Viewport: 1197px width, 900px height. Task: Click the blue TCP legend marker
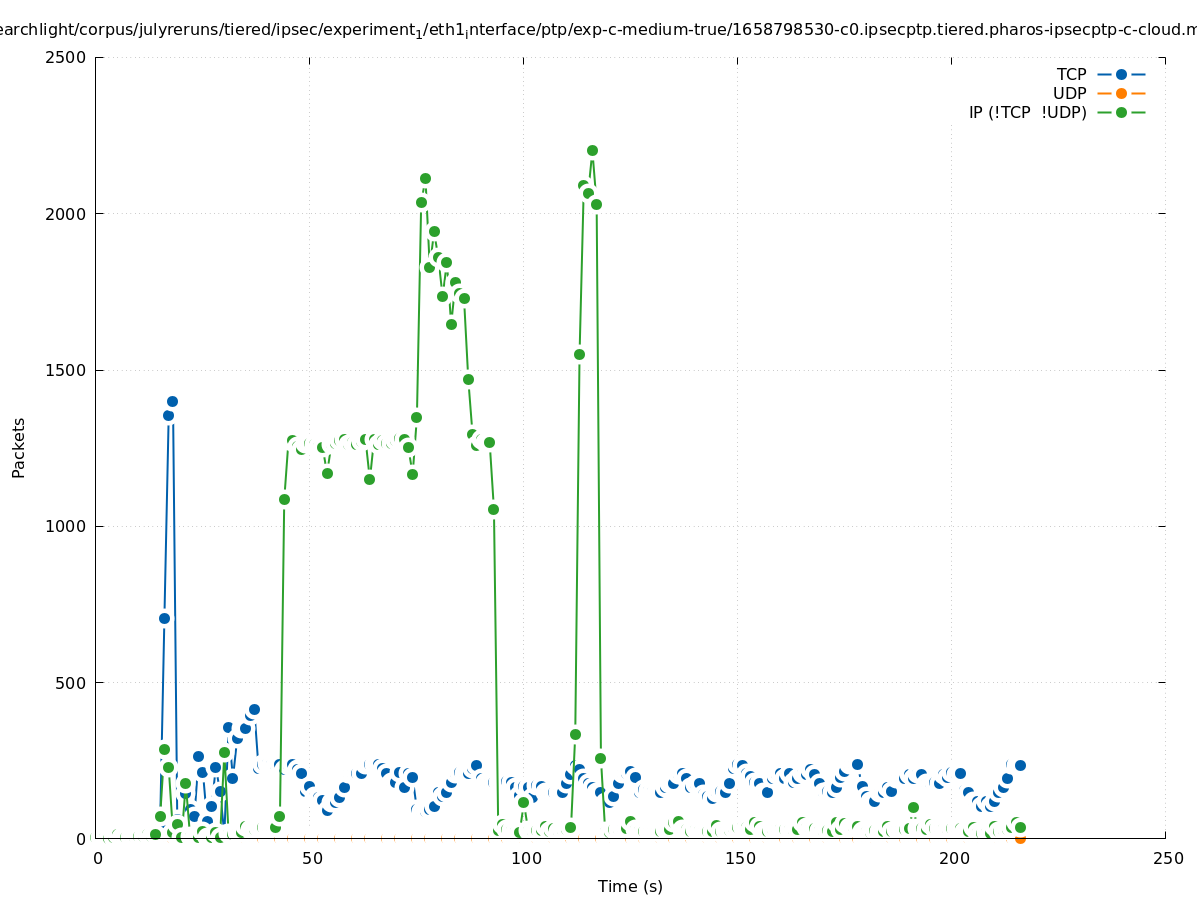[x=1121, y=74]
